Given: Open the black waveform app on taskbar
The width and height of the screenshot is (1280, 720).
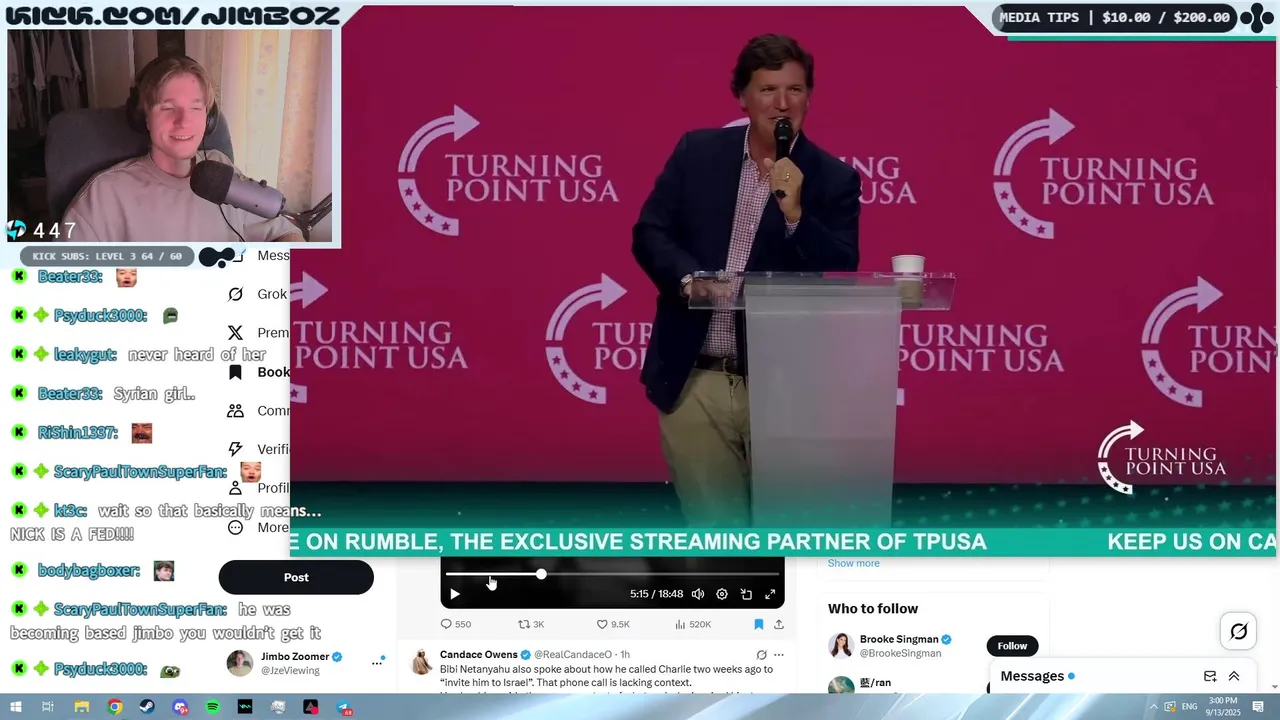Looking at the screenshot, I should 245,707.
